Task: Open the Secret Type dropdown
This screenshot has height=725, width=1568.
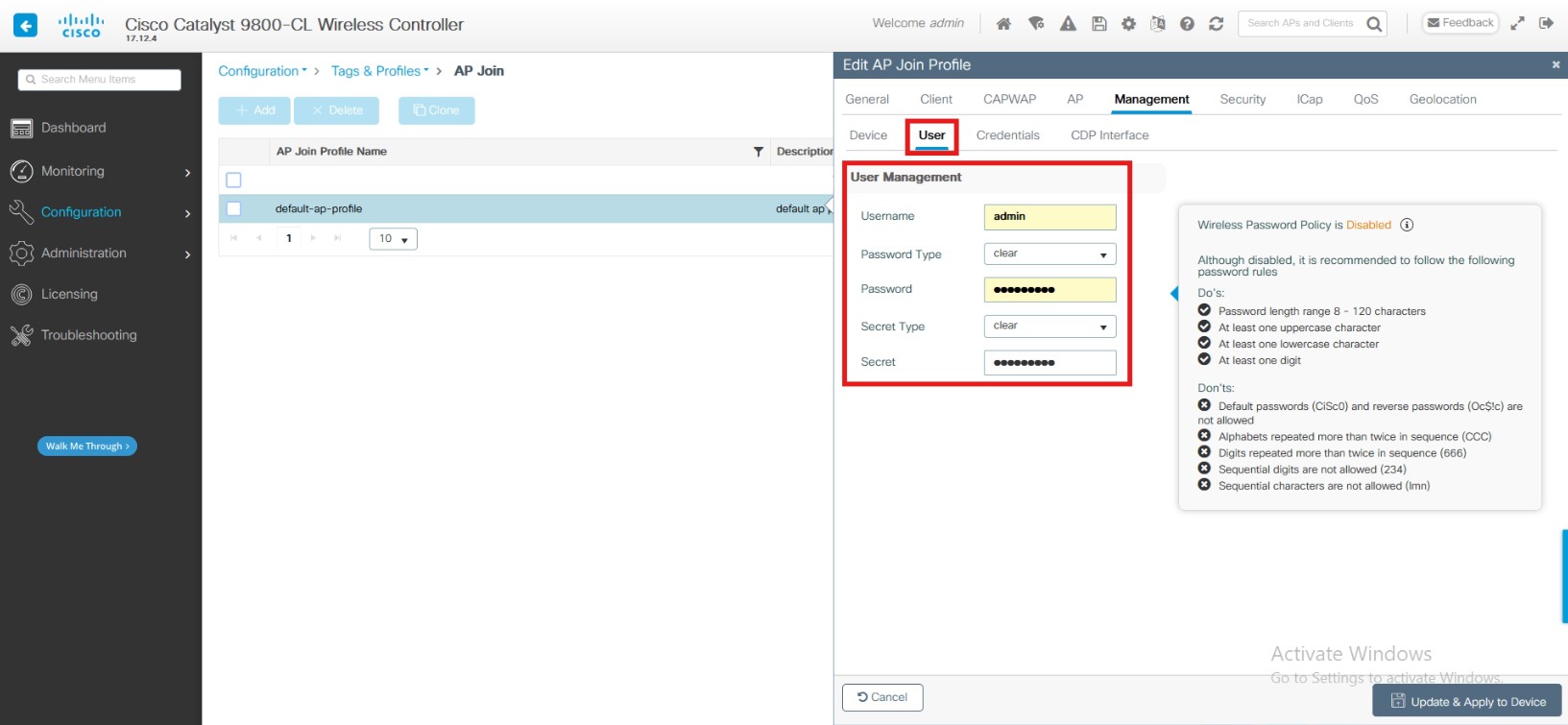Action: (1049, 326)
